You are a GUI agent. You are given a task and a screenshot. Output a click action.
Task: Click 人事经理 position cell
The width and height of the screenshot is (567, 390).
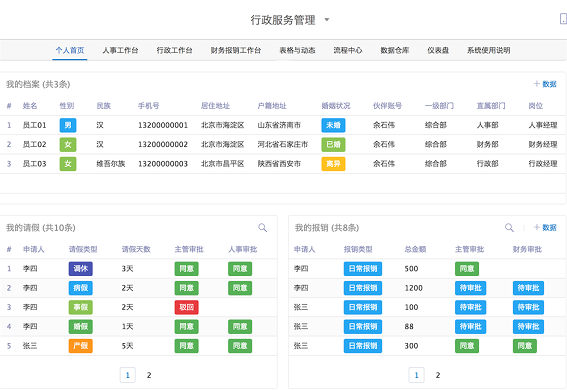(543, 125)
